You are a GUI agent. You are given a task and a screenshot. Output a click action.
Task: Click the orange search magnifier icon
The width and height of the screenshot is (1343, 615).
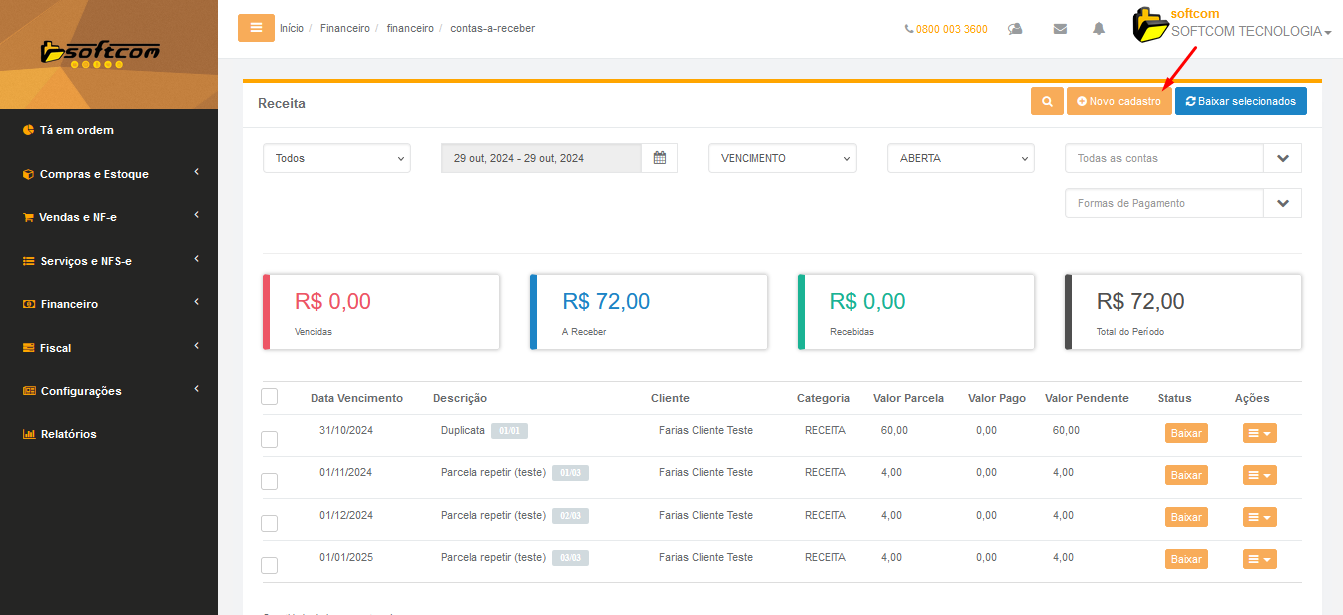pos(1047,101)
